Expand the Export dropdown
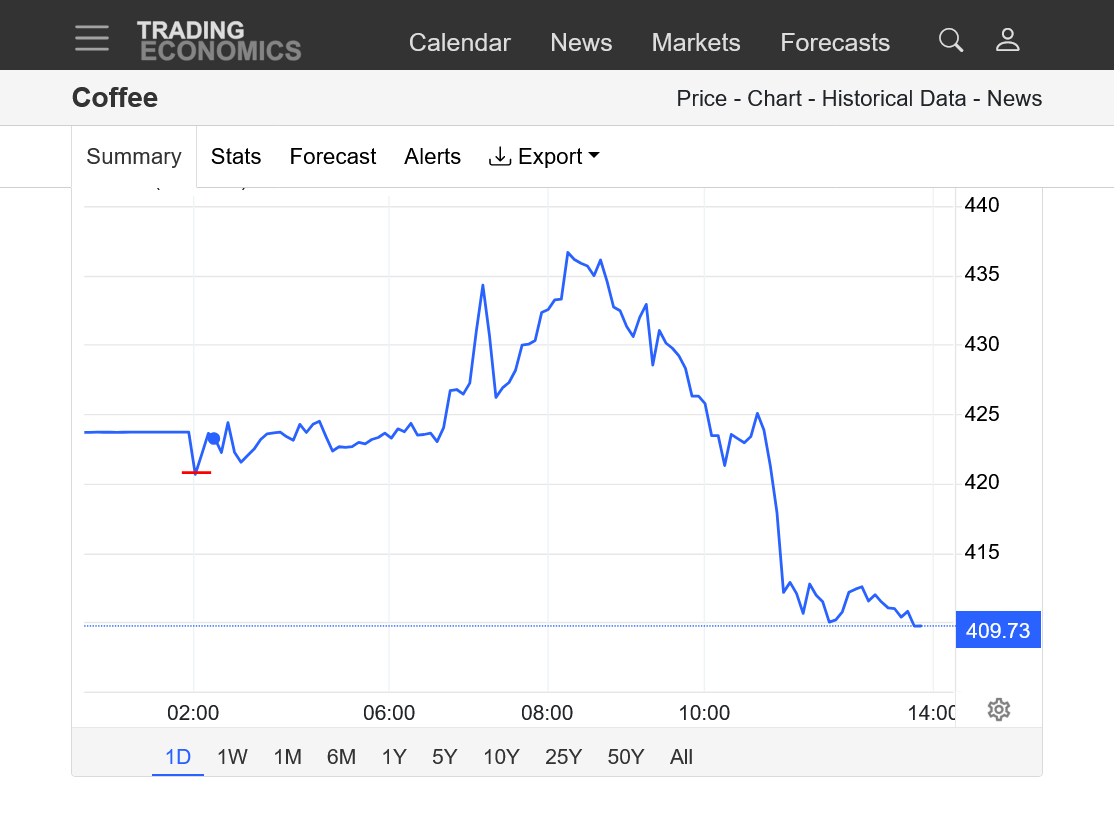 [544, 157]
